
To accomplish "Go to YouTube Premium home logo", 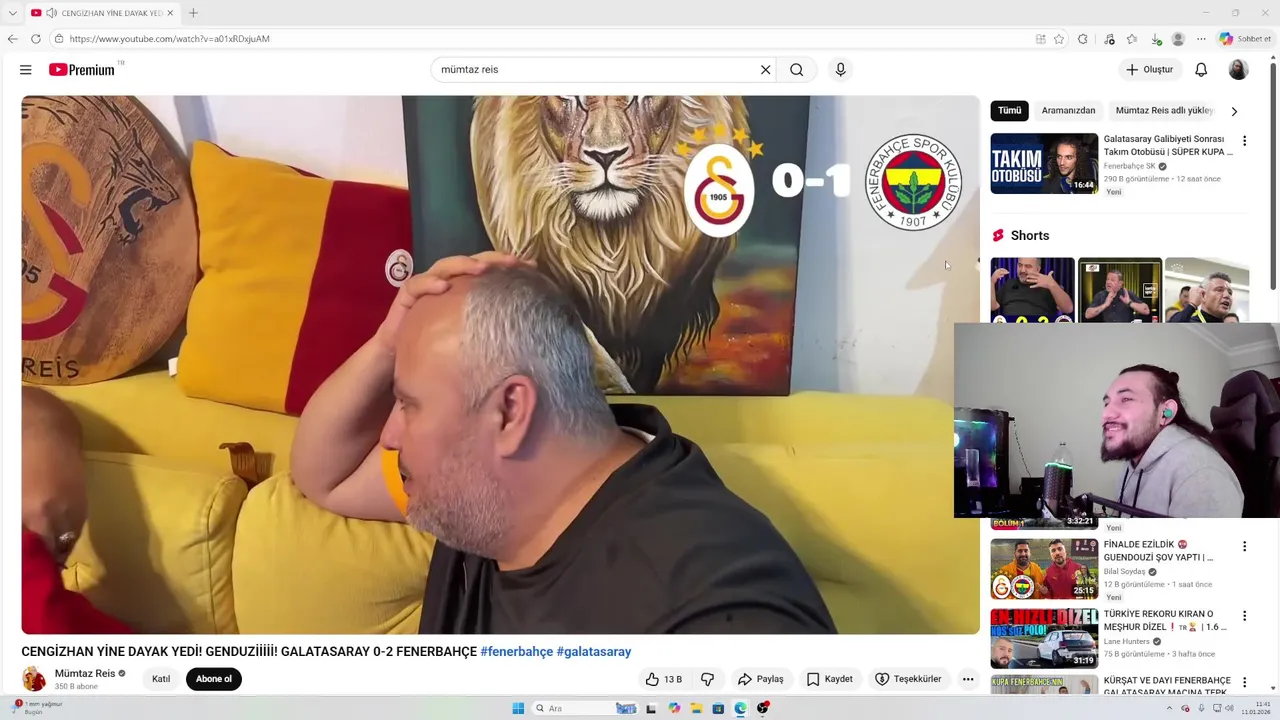I will coord(82,70).
